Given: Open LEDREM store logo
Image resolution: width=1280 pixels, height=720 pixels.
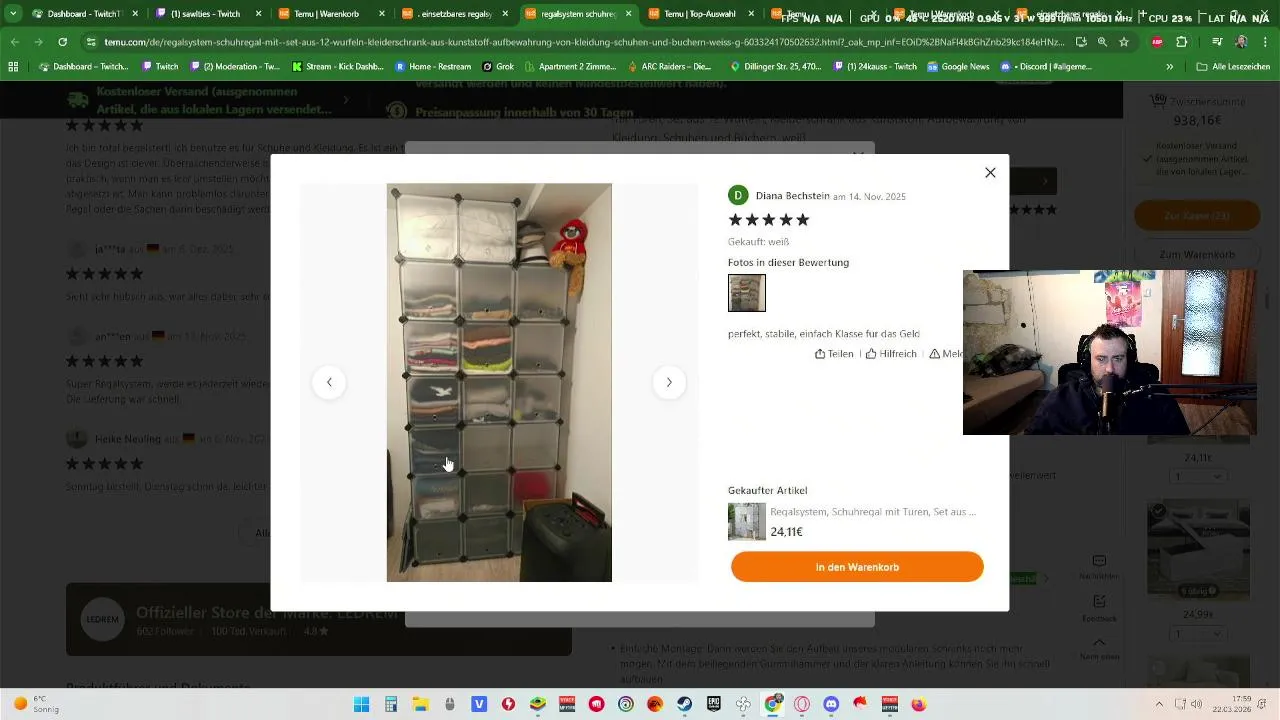Looking at the screenshot, I should coord(100,619).
